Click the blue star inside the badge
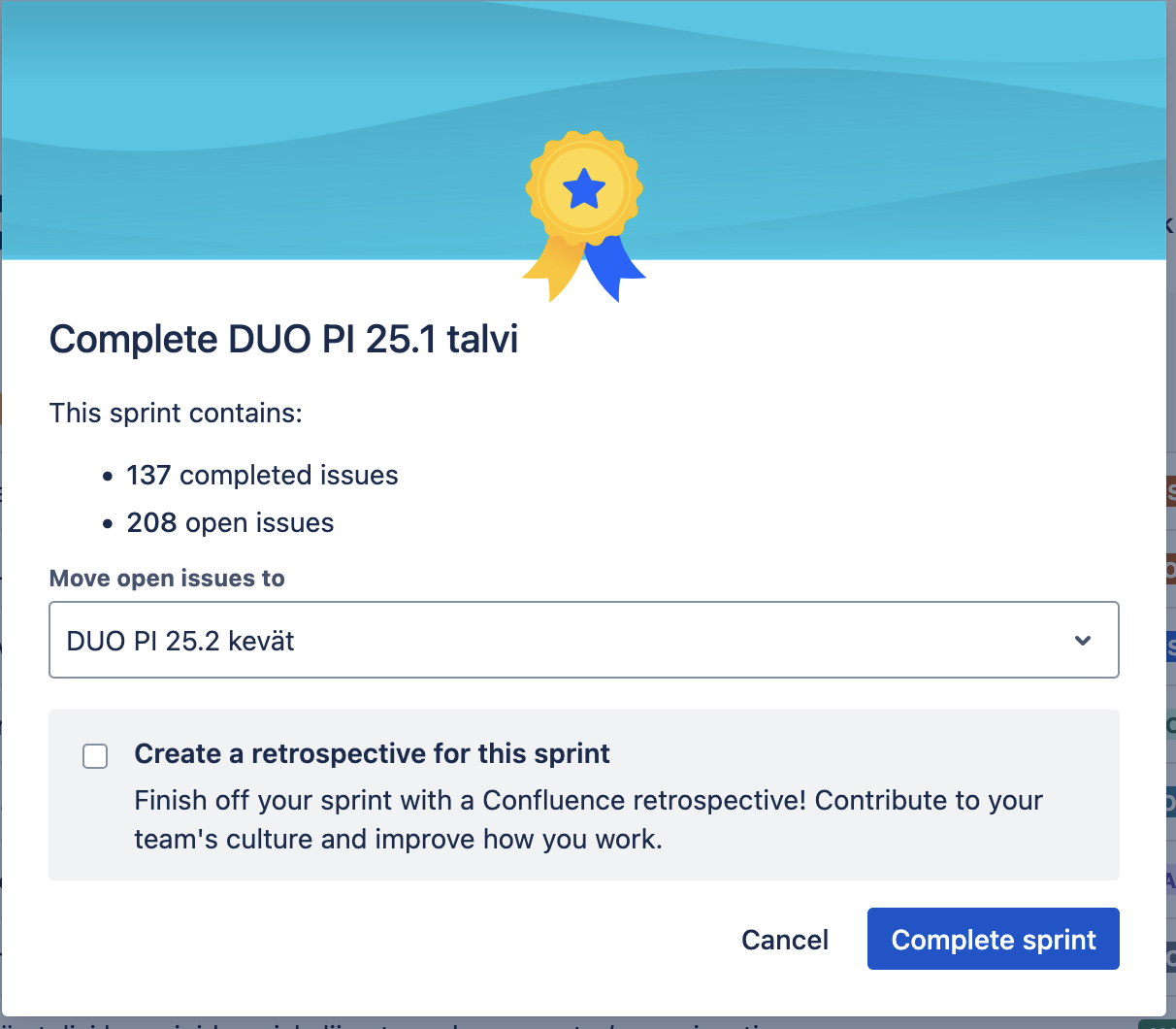Screen dimensions: 1176x1029 coord(584,189)
